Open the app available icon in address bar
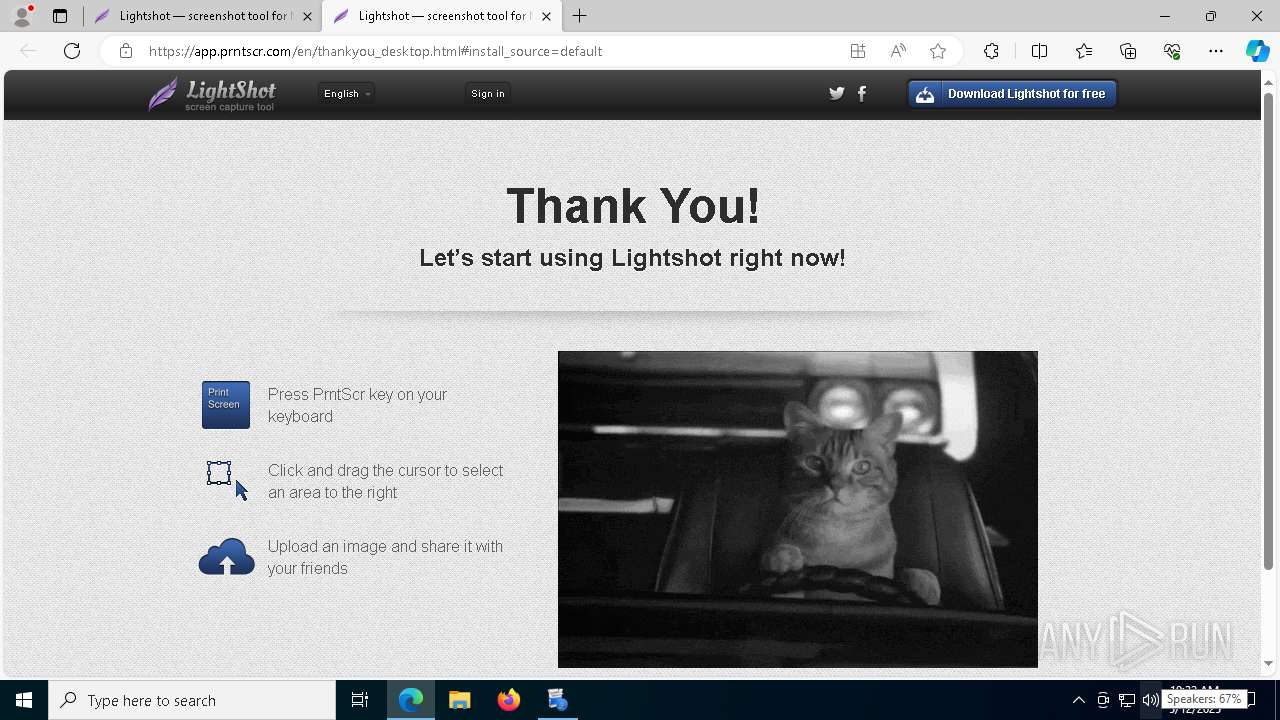The height and width of the screenshot is (720, 1280). 858,51
